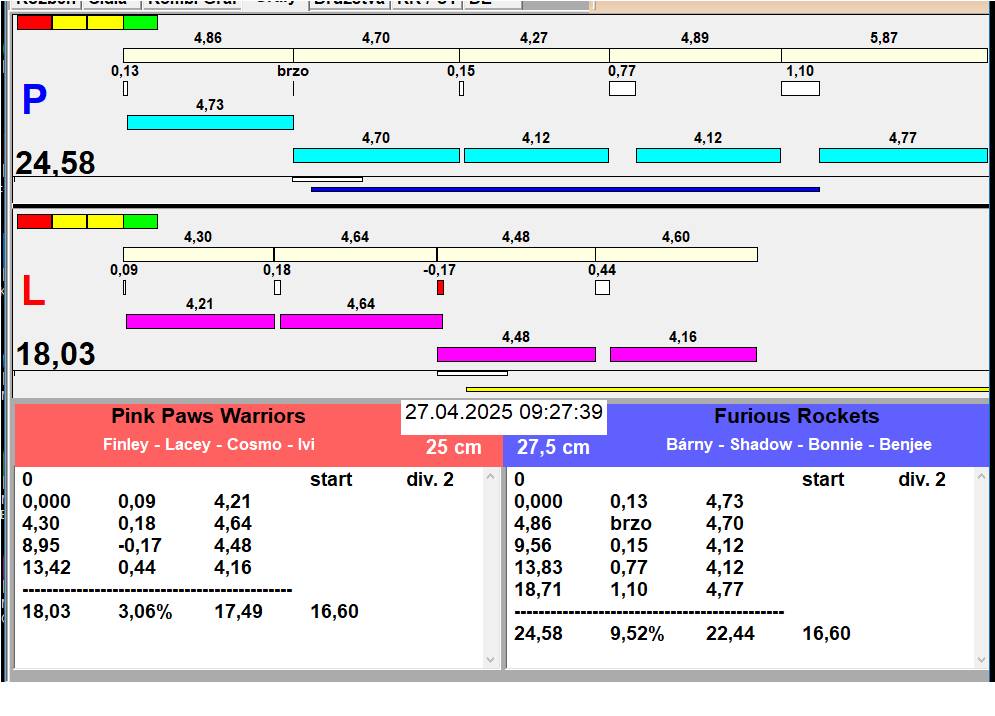Click the green start light in lane P
Screen dimensions: 995x716
pyautogui.click(x=140, y=22)
